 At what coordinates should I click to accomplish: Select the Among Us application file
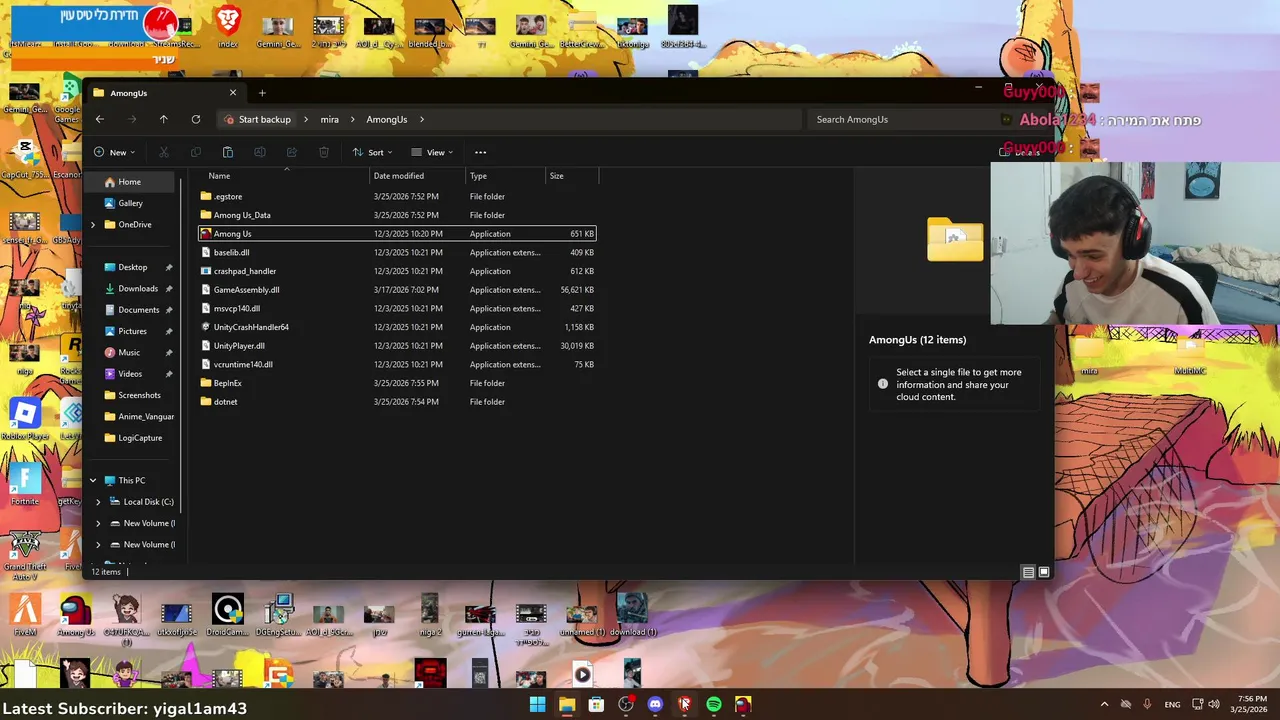pyautogui.click(x=397, y=234)
